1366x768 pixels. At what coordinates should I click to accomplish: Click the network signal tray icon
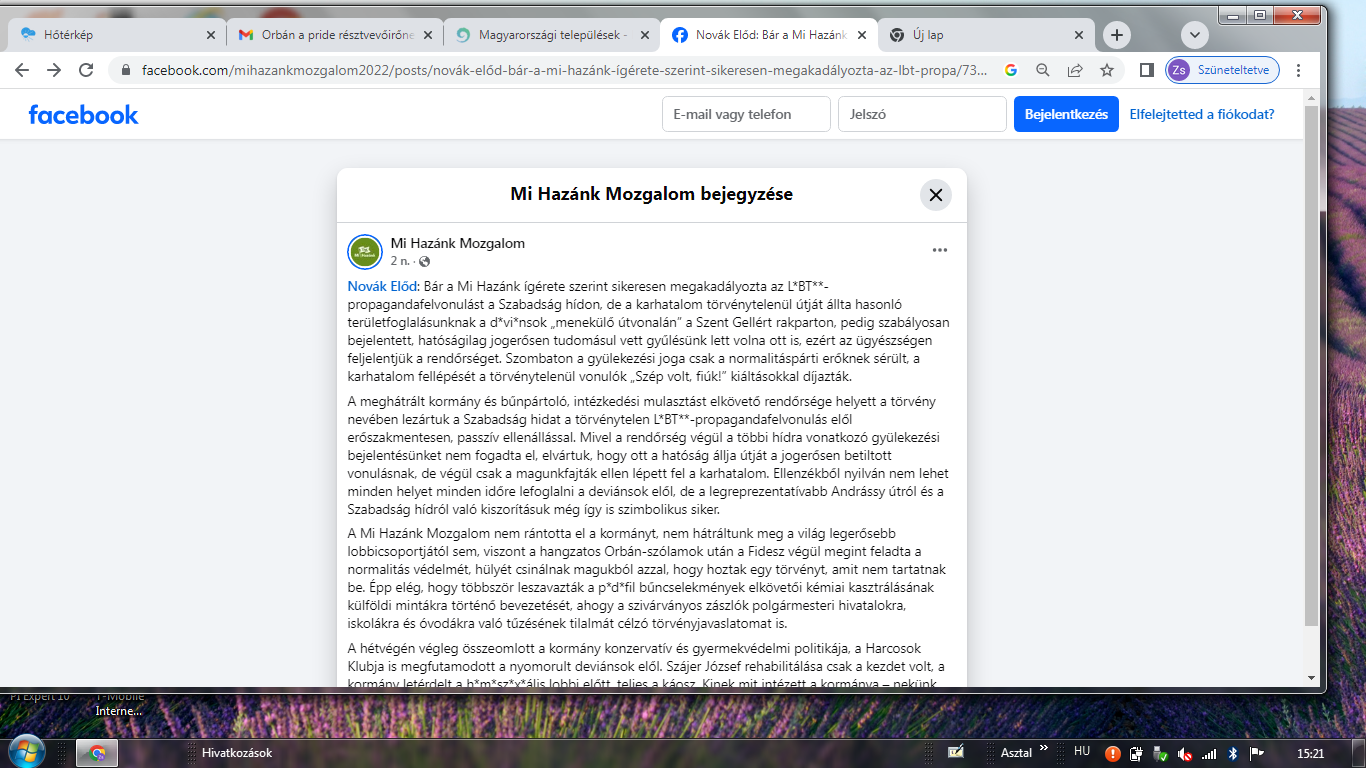[x=1209, y=754]
